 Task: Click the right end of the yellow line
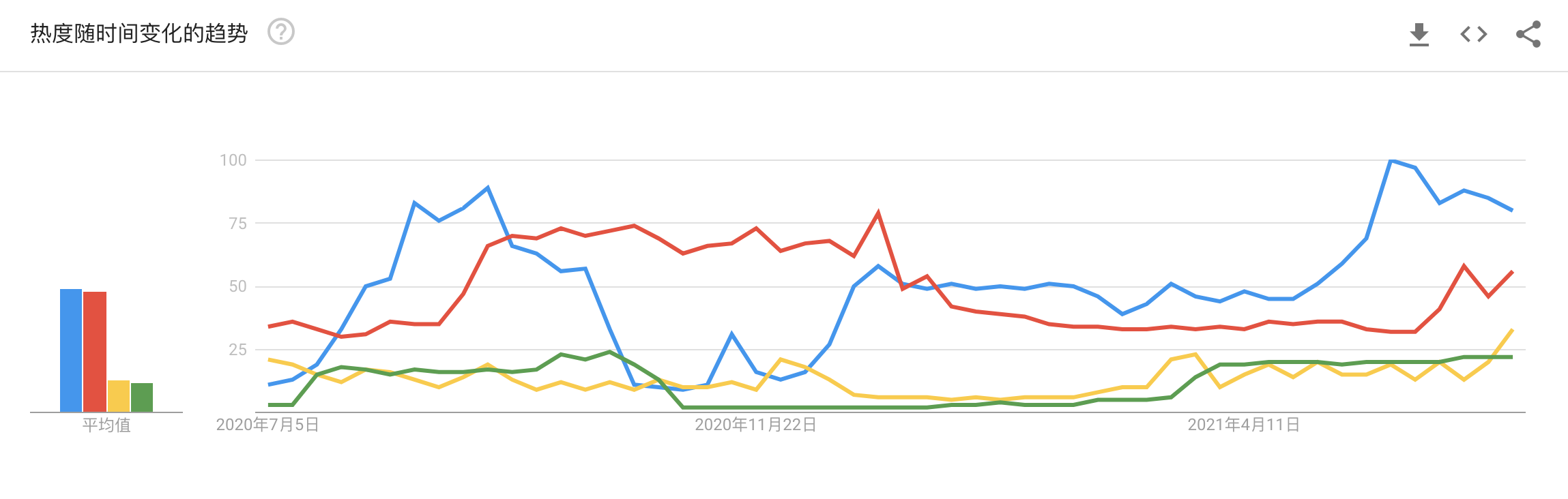[1512, 331]
